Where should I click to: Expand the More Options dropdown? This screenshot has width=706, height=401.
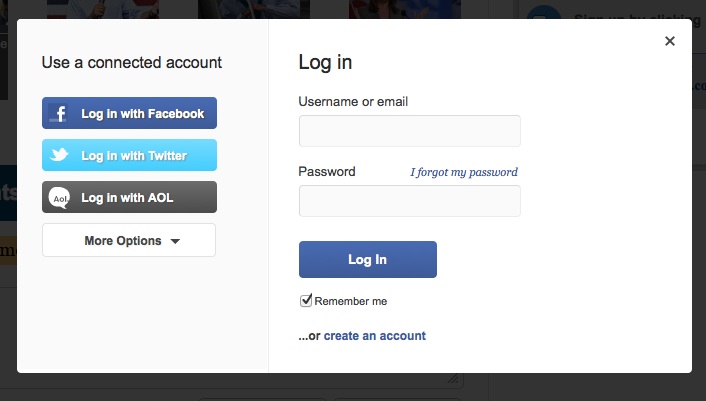click(129, 241)
